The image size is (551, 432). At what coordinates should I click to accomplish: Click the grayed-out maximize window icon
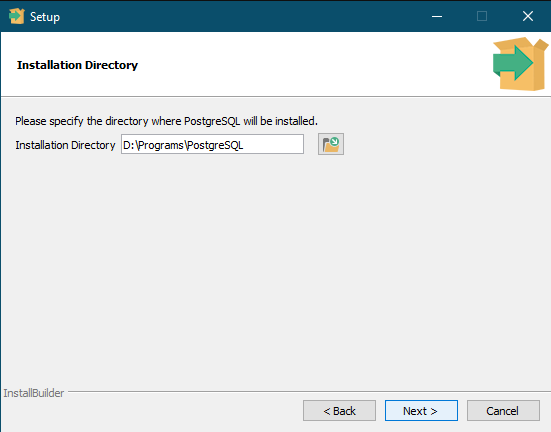pyautogui.click(x=482, y=16)
